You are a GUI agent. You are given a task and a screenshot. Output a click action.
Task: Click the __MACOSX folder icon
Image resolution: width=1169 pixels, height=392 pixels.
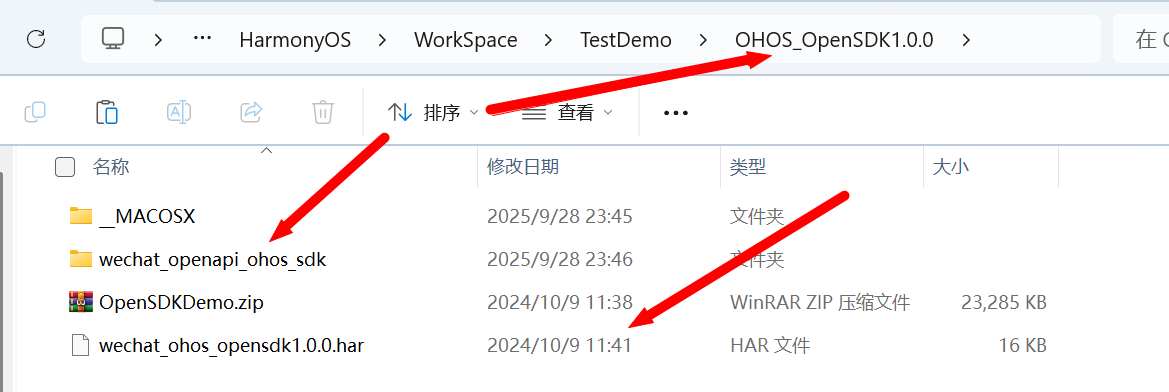coord(81,216)
